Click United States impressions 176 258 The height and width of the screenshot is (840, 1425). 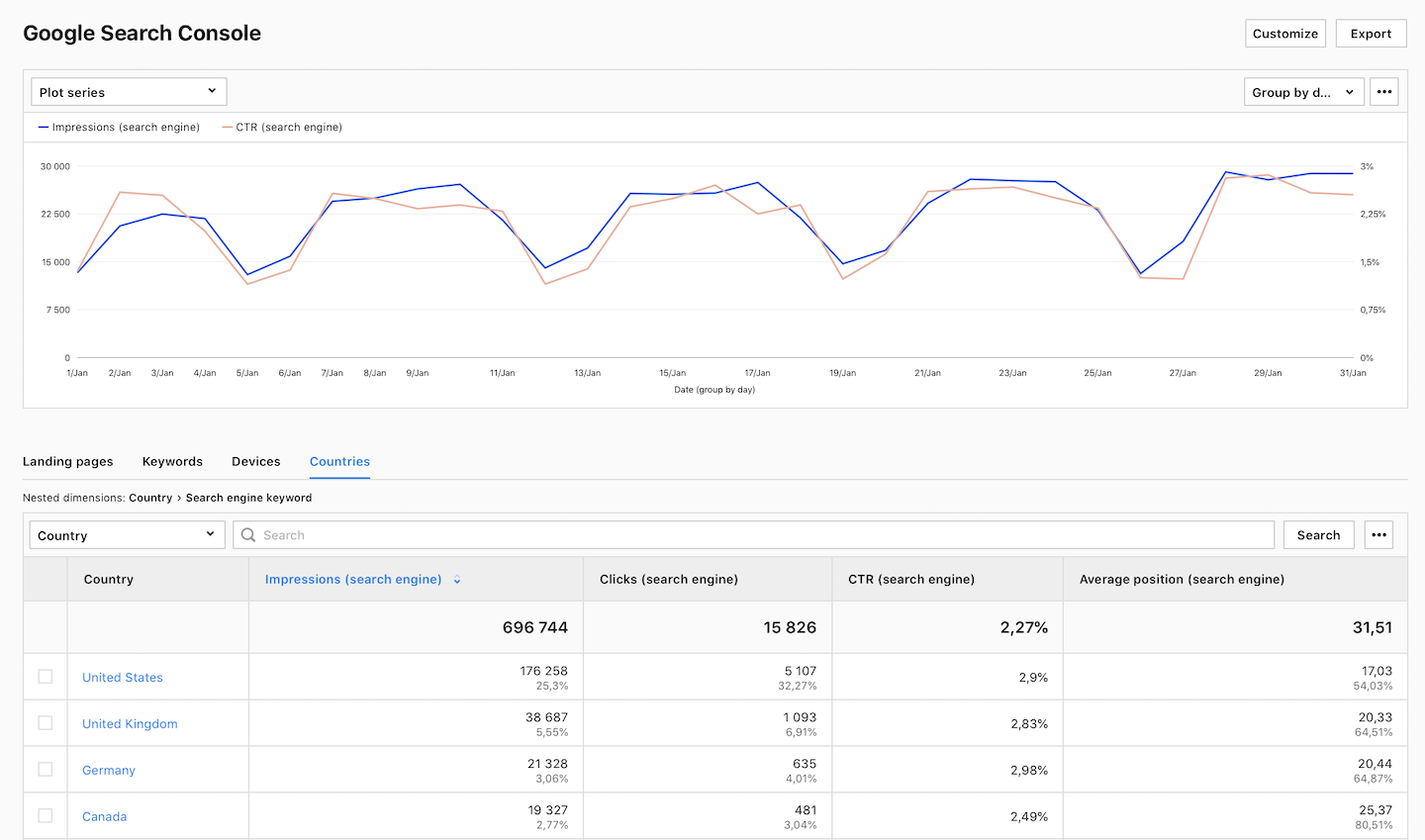[x=544, y=671]
